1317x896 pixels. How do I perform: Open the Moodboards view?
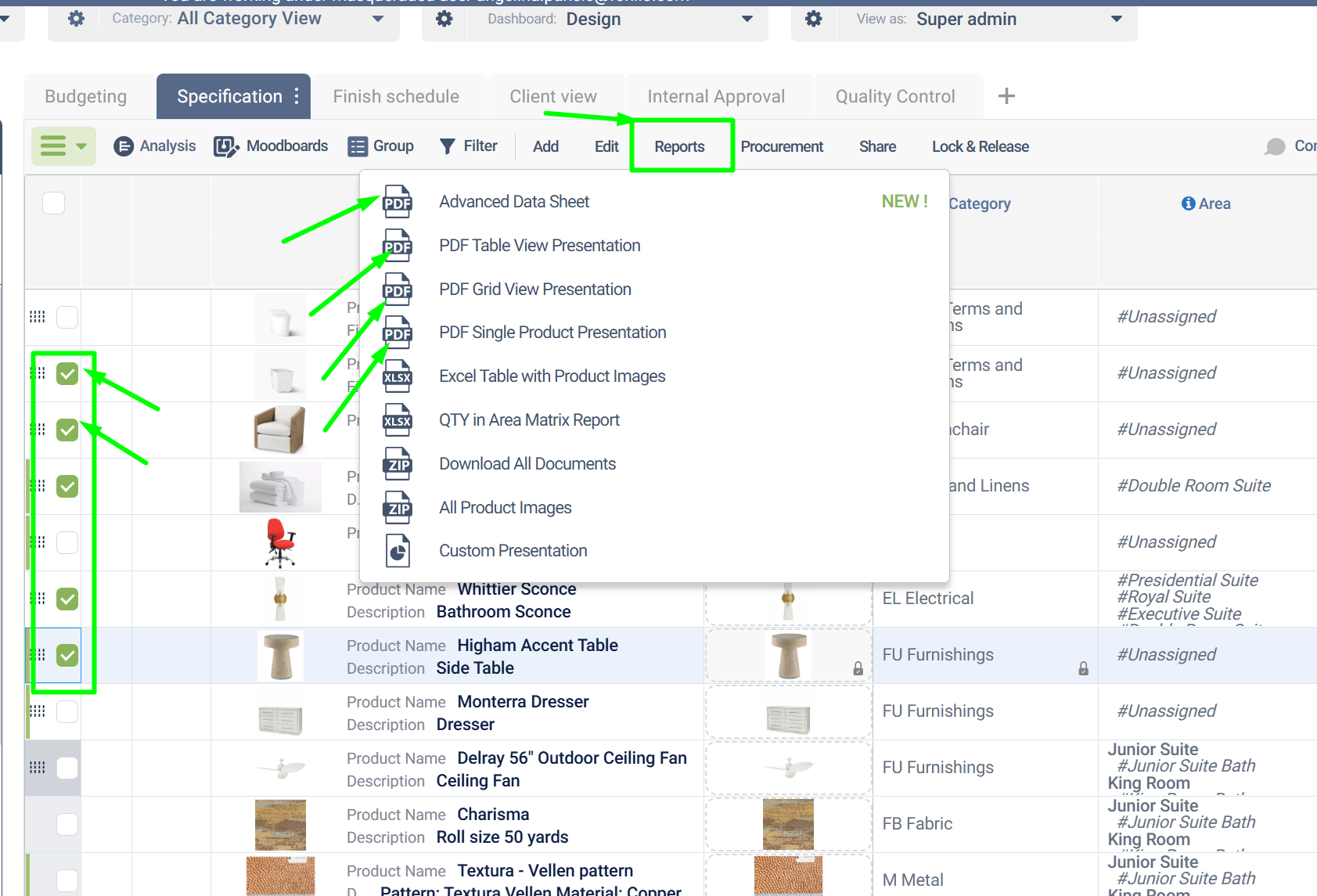(271, 146)
